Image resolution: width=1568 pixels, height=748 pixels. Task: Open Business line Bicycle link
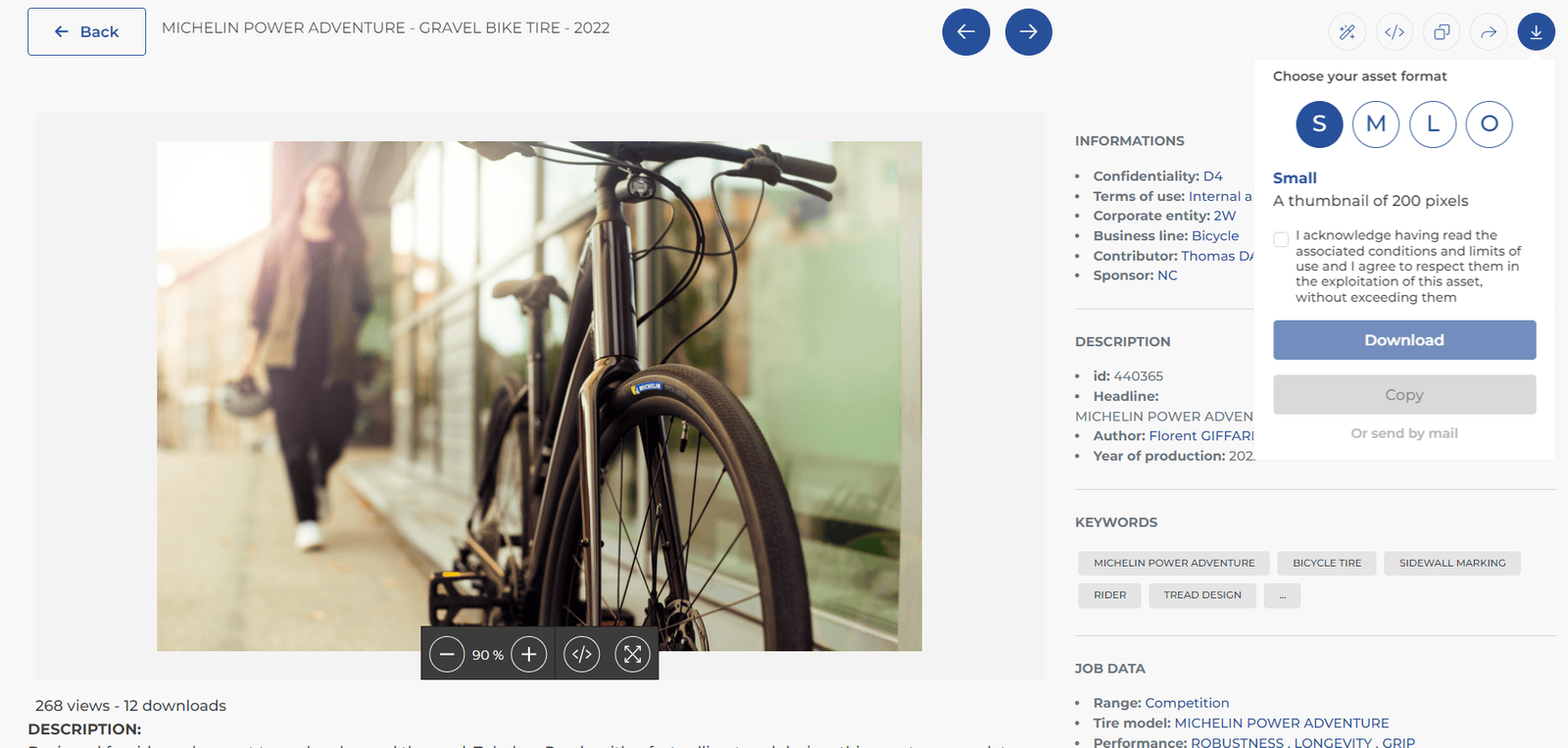[1215, 236]
